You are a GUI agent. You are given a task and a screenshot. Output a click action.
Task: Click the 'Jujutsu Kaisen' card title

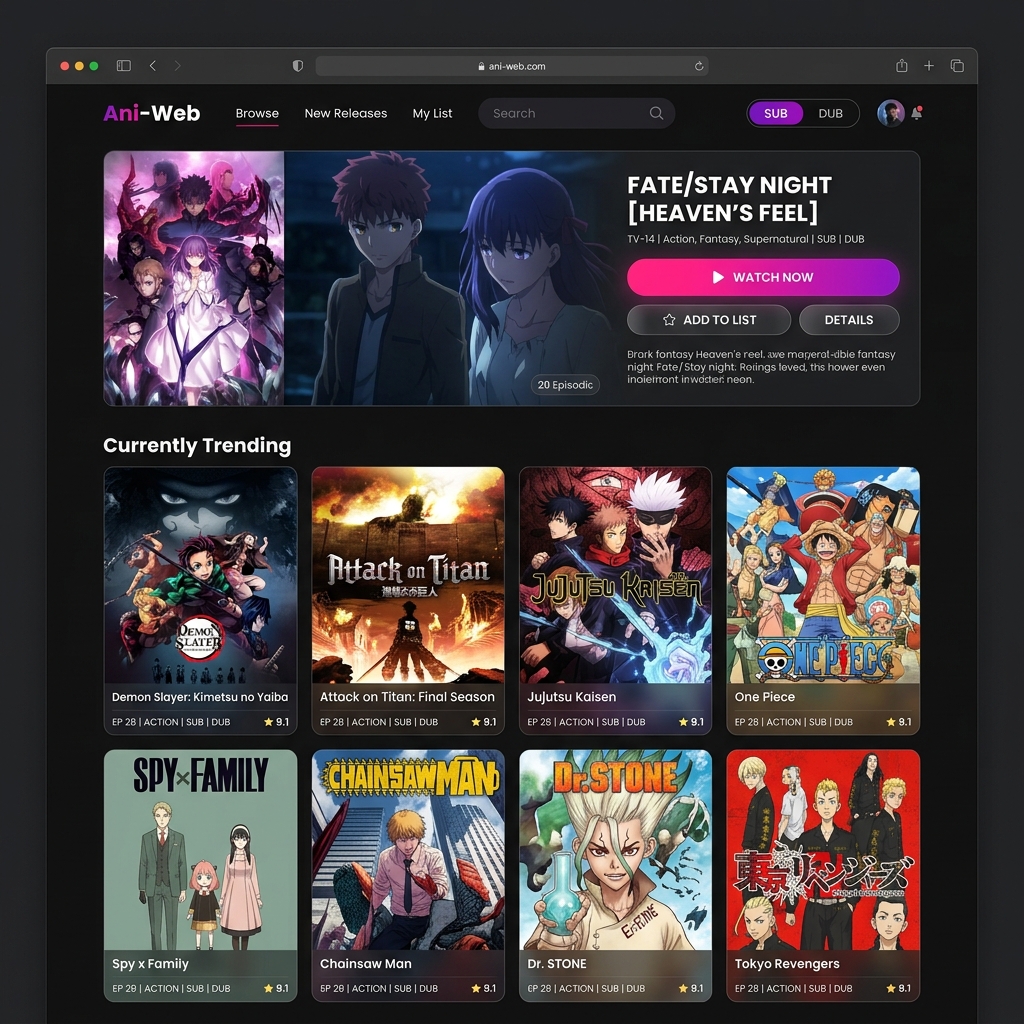[x=571, y=697]
